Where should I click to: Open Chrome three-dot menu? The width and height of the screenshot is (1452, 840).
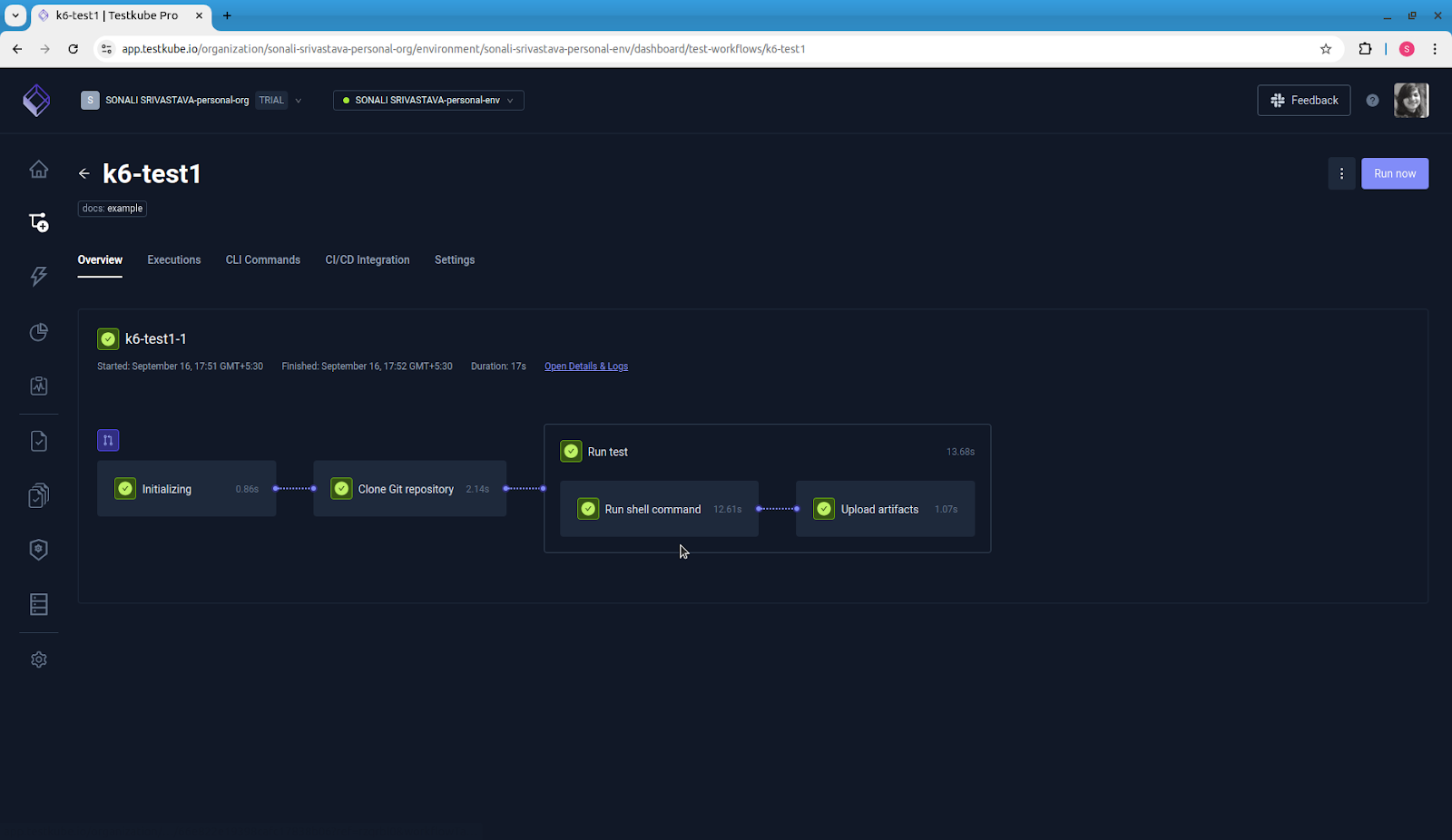click(1435, 49)
